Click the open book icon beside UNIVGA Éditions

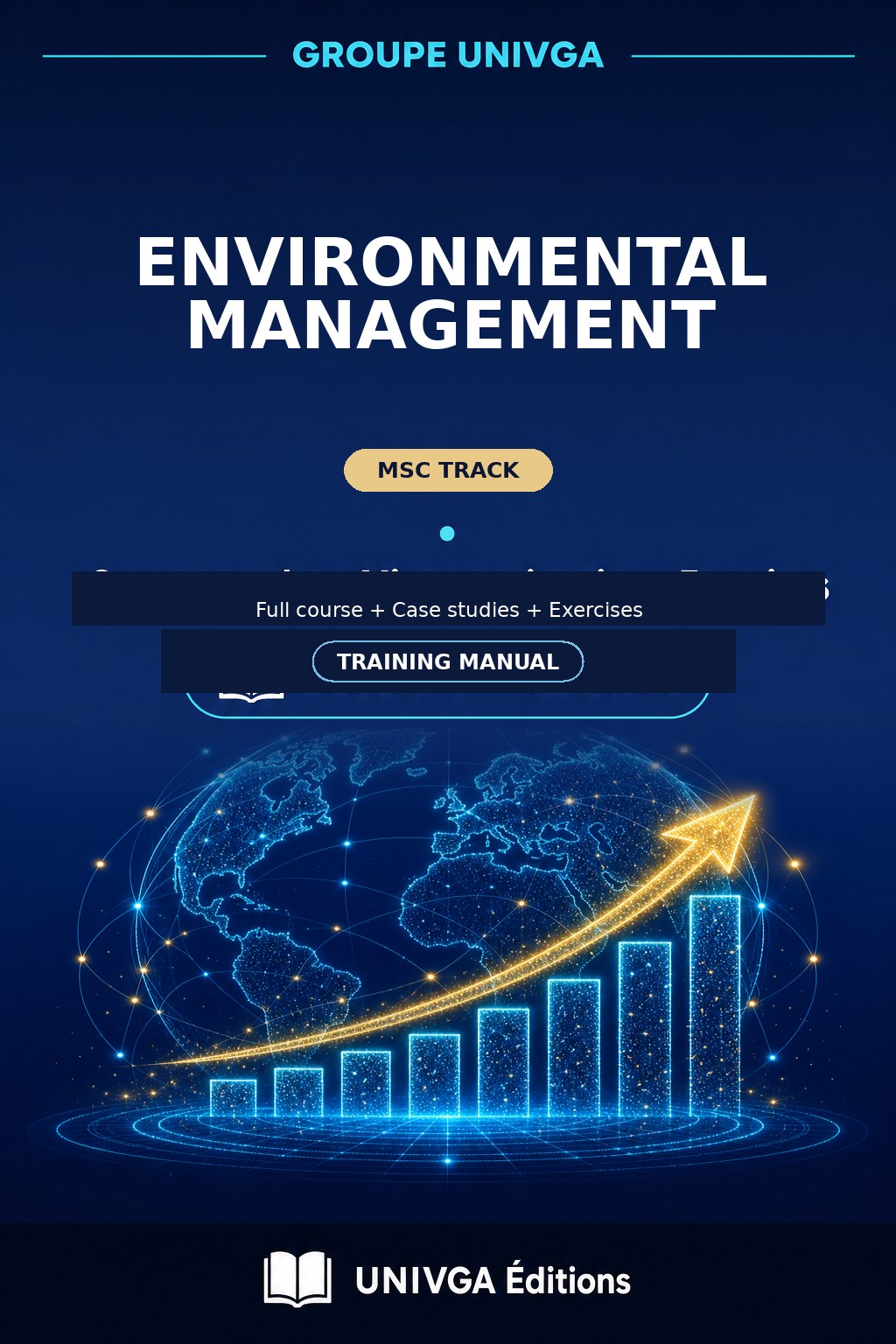coord(297,1279)
